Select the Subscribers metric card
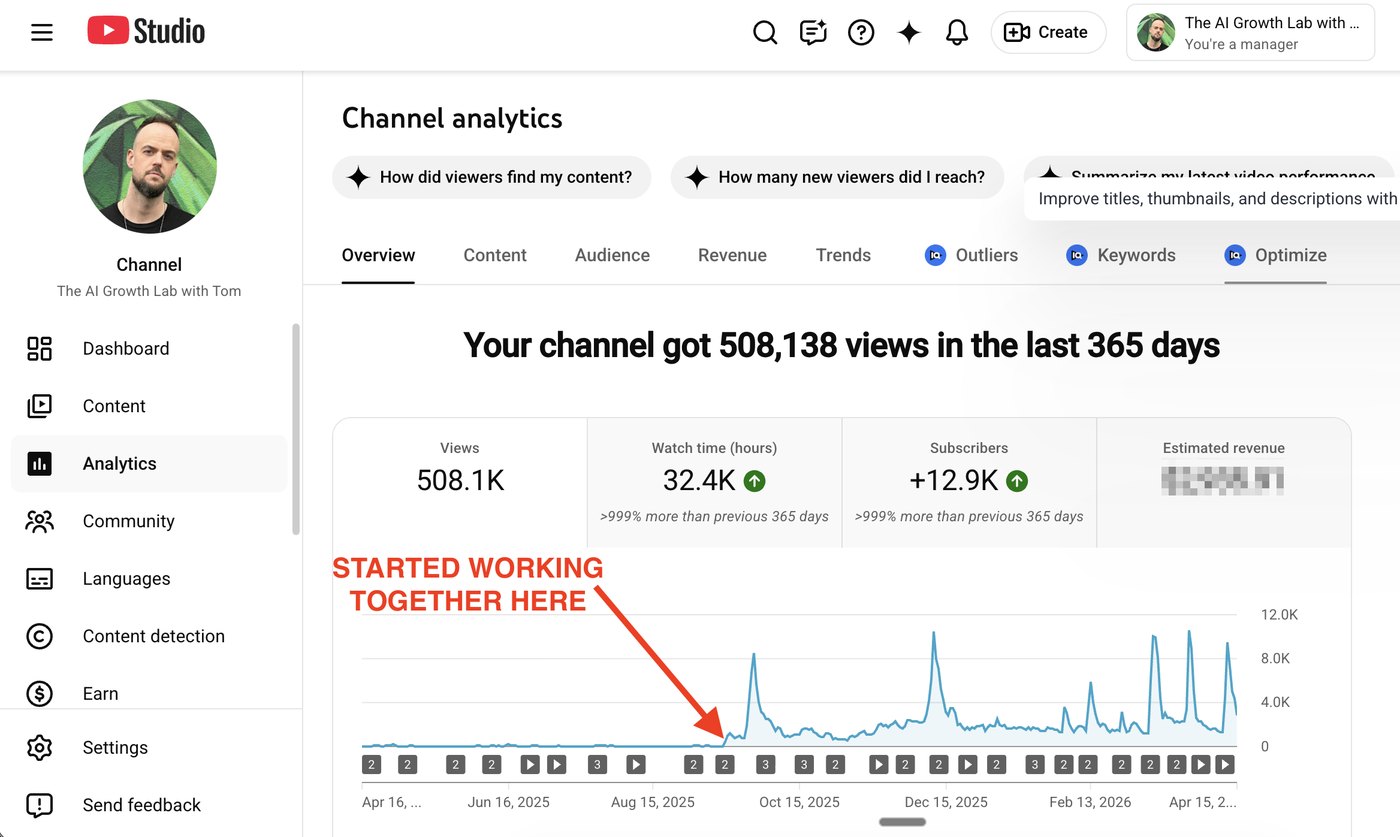The height and width of the screenshot is (837, 1400). [969, 482]
